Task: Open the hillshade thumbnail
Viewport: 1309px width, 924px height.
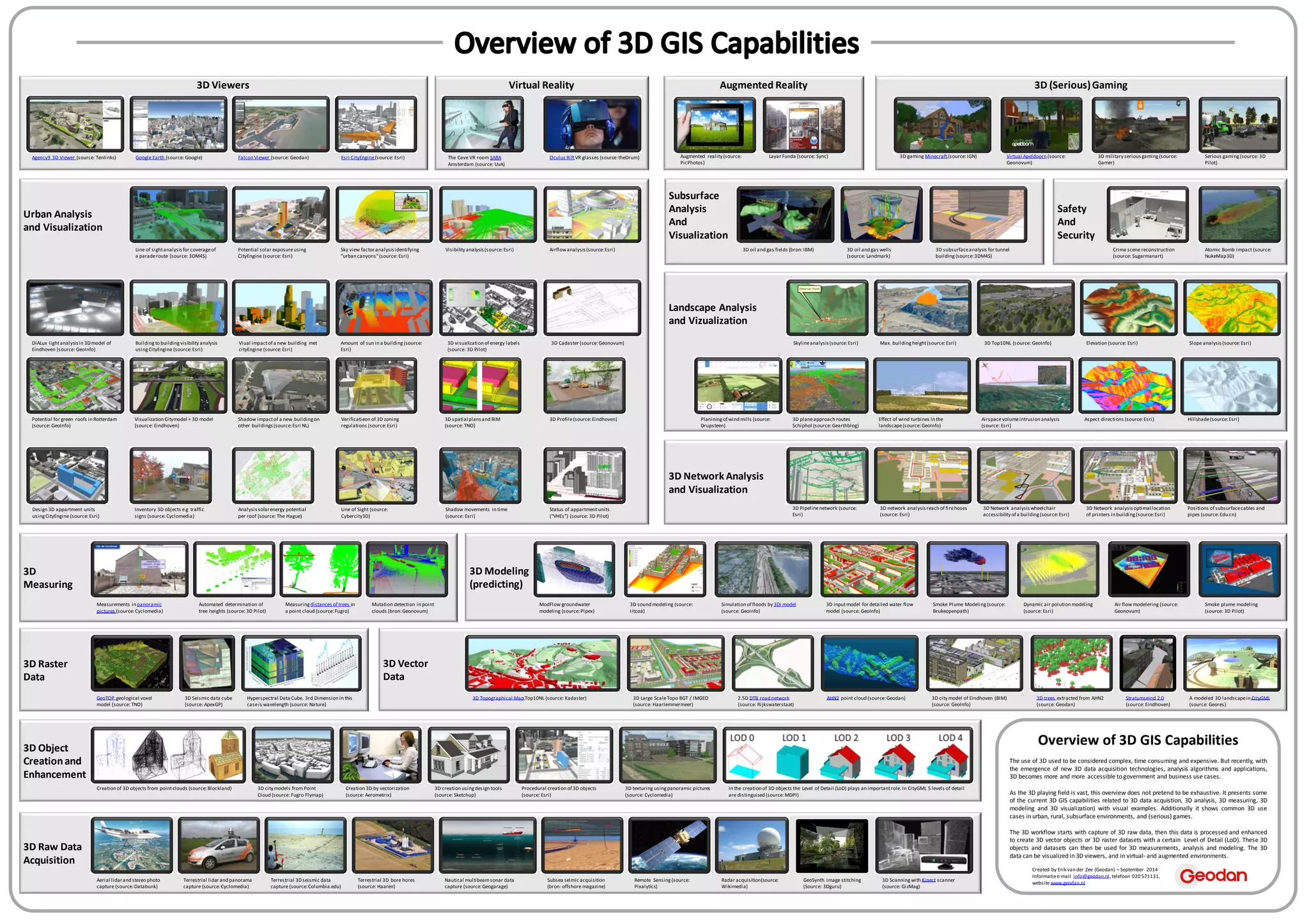Action: [x=1230, y=385]
